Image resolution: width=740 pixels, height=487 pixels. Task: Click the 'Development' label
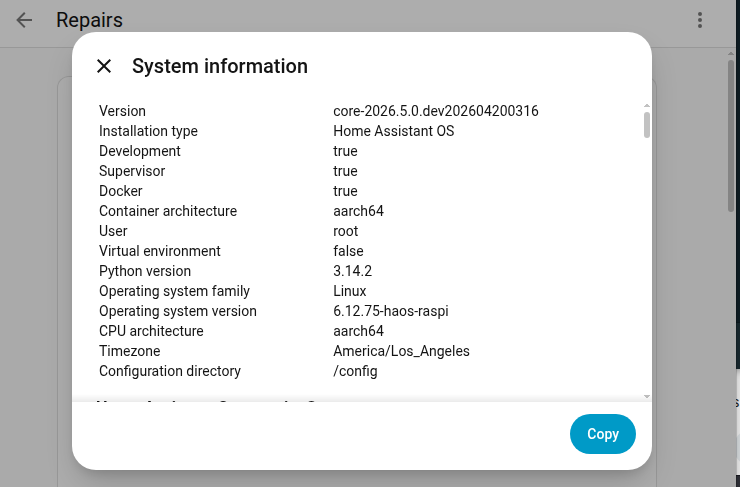coord(140,151)
